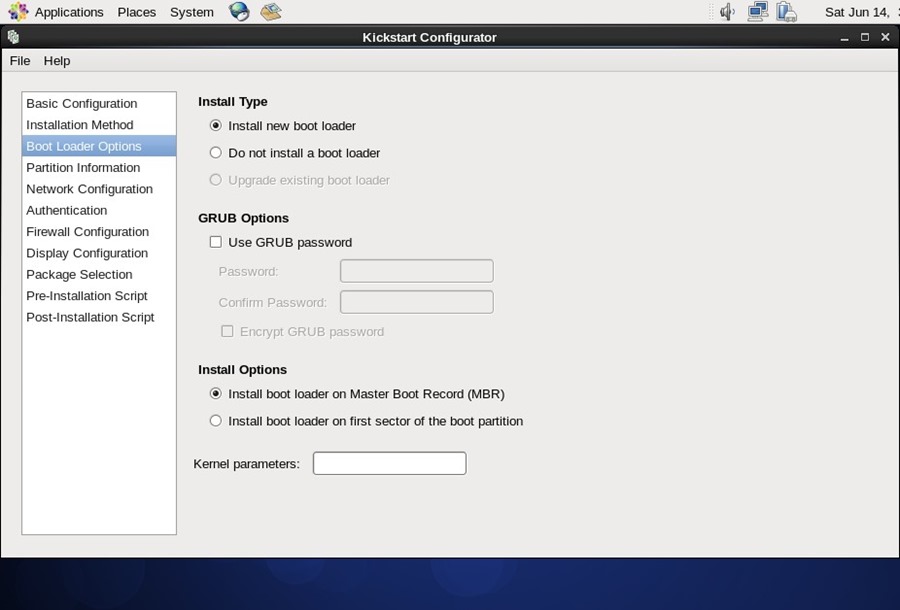
Task: Open the Applications menu in the top panel
Action: [x=68, y=12]
